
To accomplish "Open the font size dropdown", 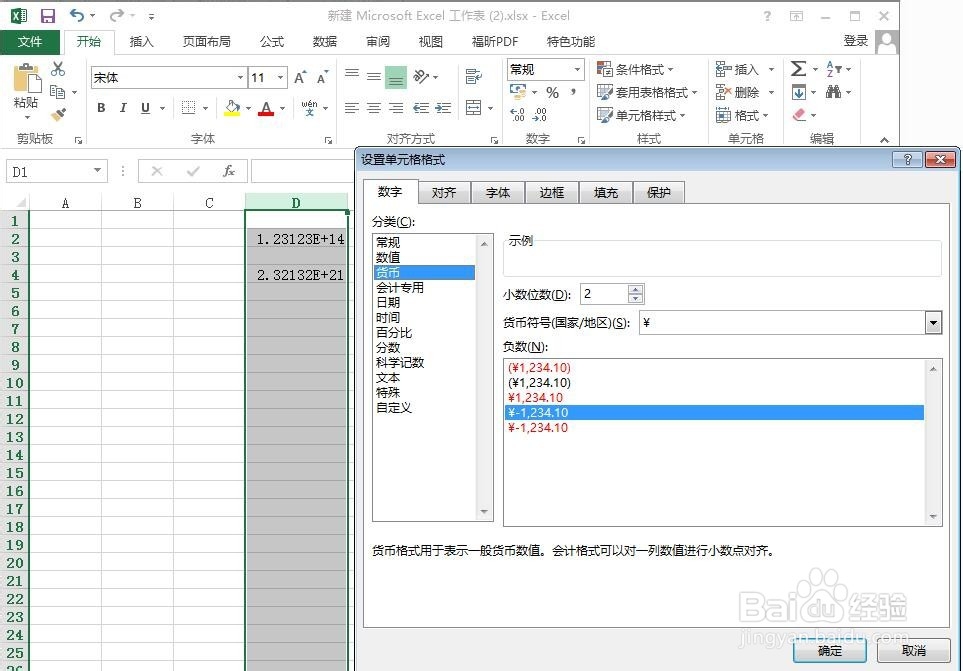I will pos(281,77).
